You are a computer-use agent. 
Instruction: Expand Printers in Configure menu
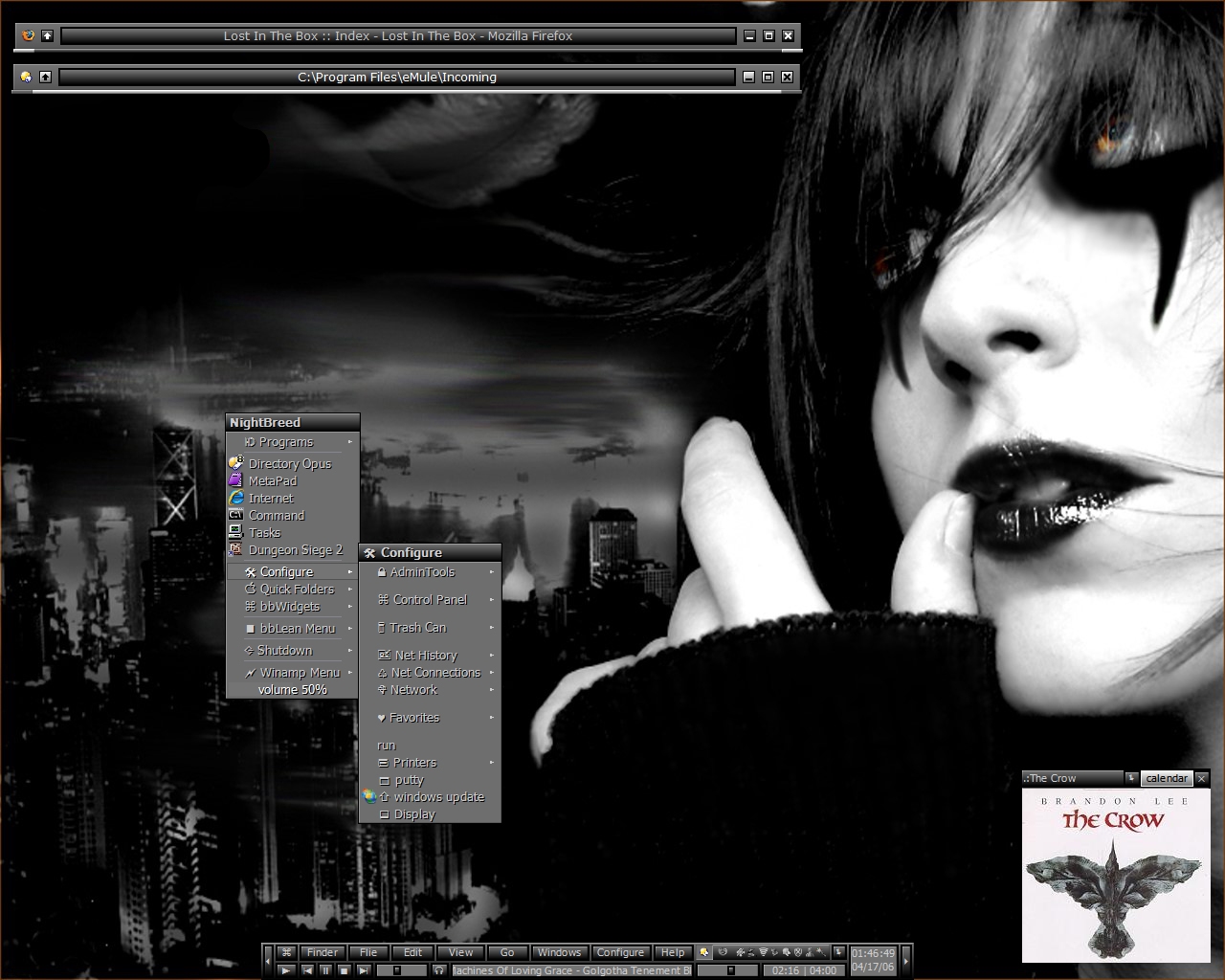[x=430, y=762]
